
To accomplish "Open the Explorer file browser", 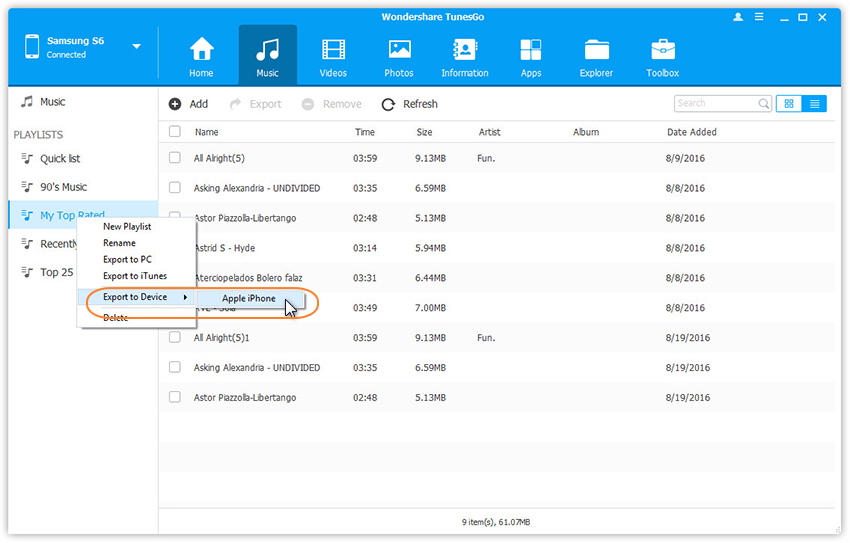I will (596, 56).
